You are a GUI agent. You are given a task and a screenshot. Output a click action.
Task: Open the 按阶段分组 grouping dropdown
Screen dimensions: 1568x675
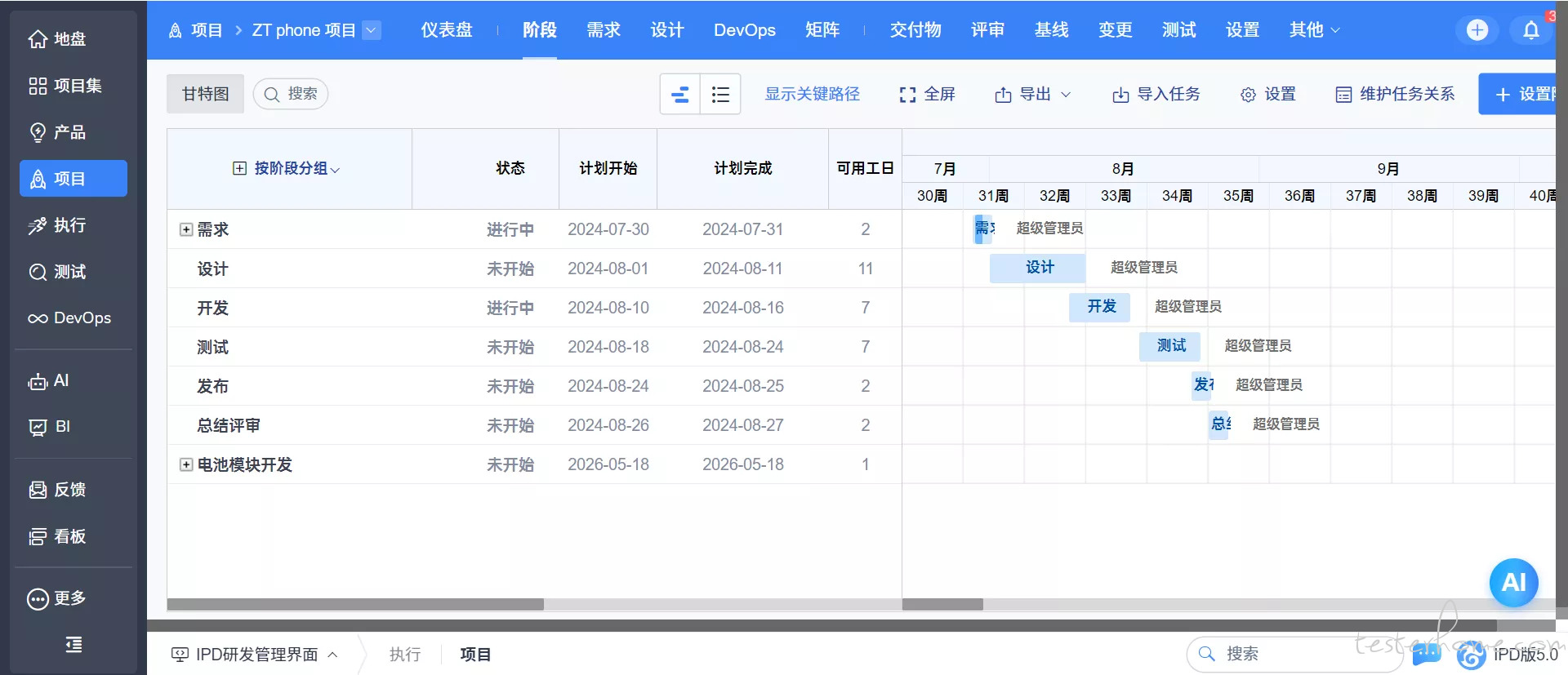297,168
